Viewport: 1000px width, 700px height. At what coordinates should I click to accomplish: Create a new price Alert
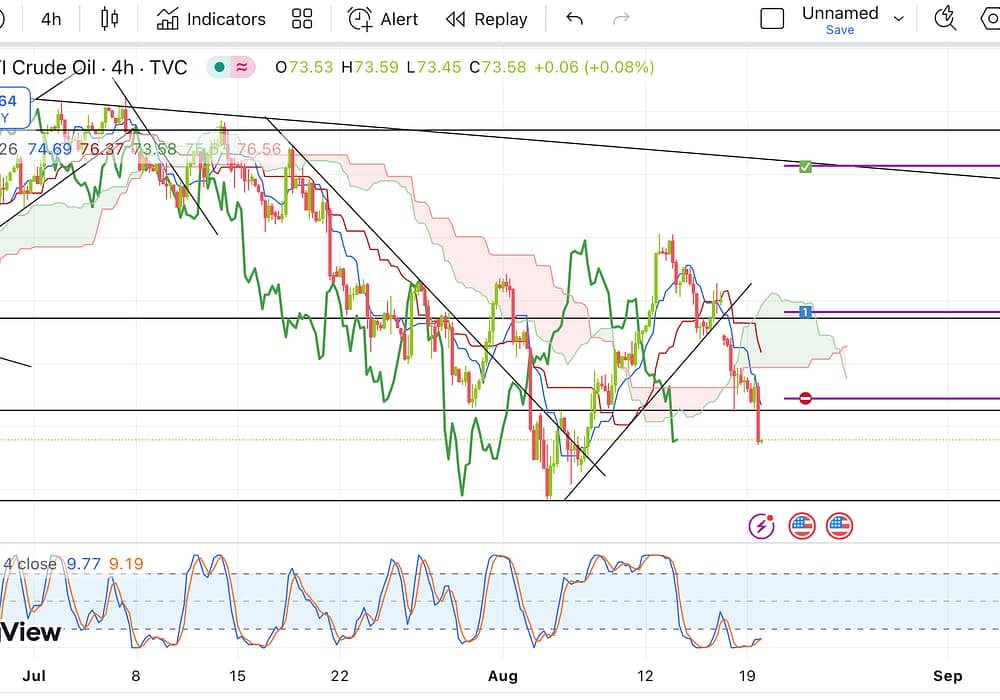pyautogui.click(x=383, y=19)
